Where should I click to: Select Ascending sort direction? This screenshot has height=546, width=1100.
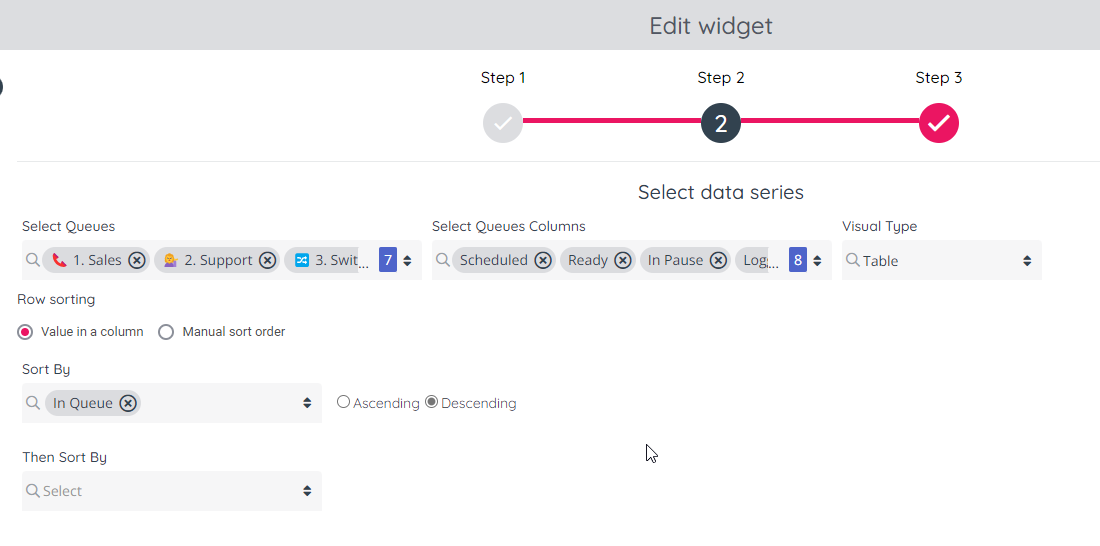[x=344, y=402]
